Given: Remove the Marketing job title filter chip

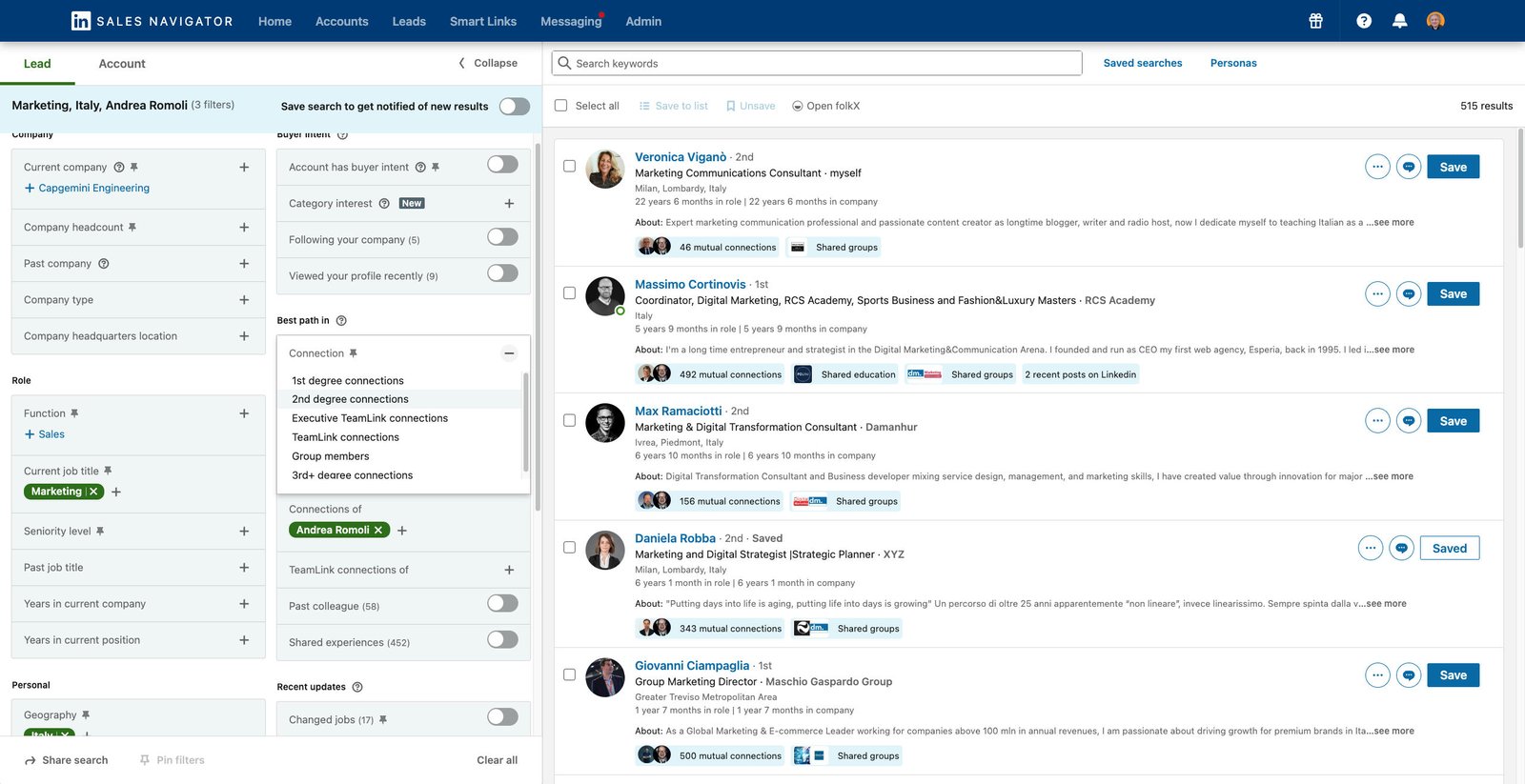Looking at the screenshot, I should (93, 492).
